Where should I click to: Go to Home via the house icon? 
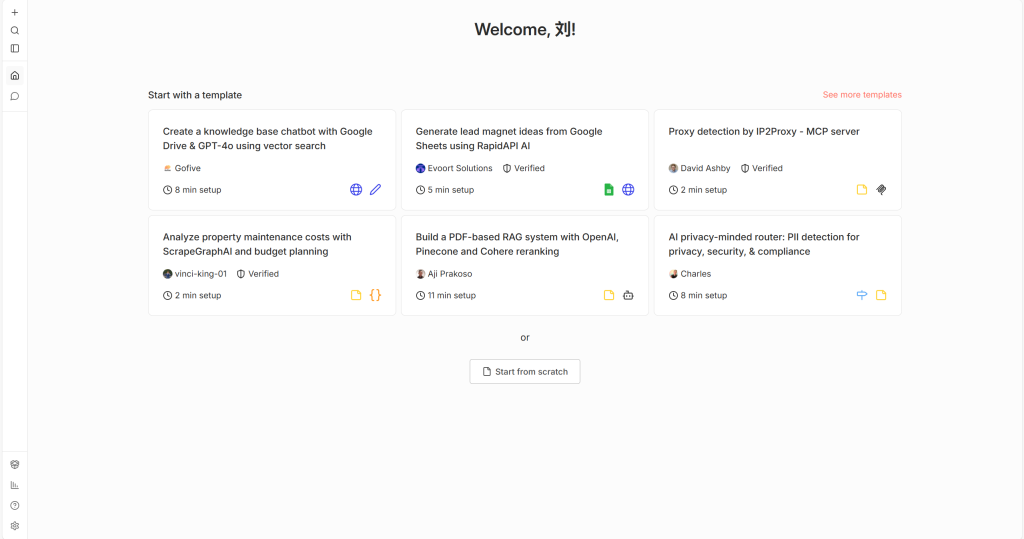click(15, 76)
